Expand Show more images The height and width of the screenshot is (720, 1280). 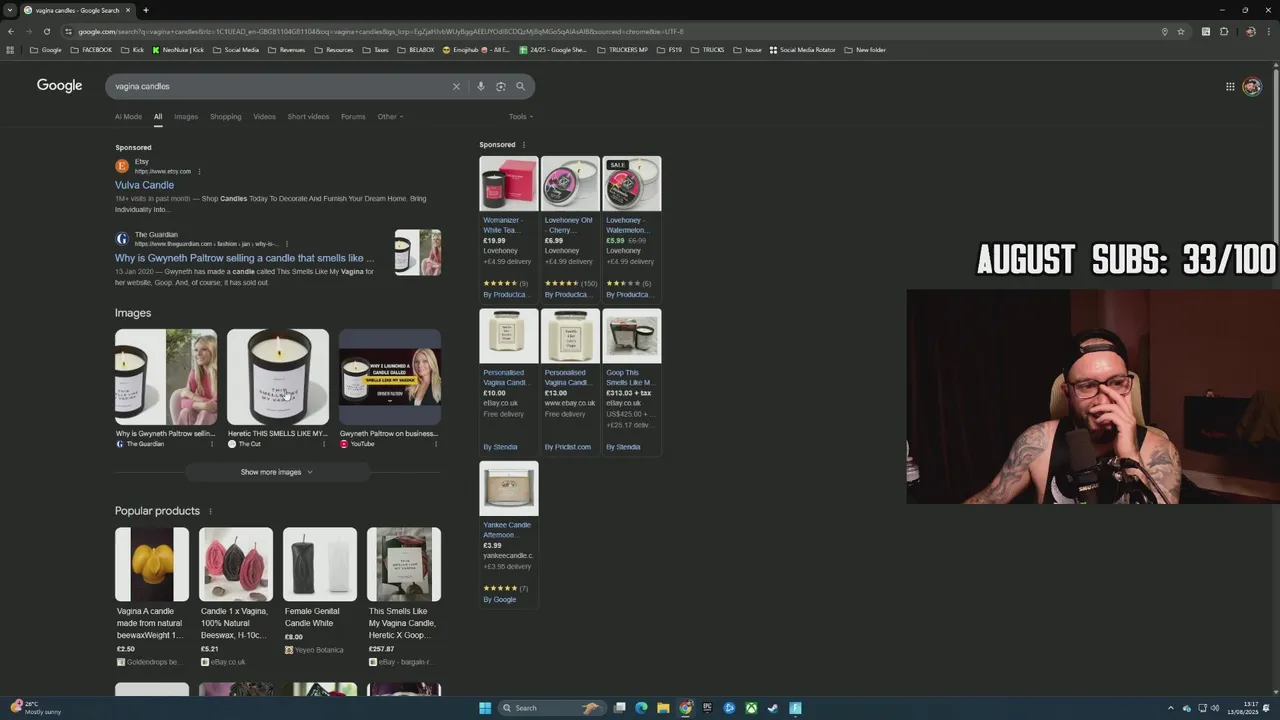277,472
